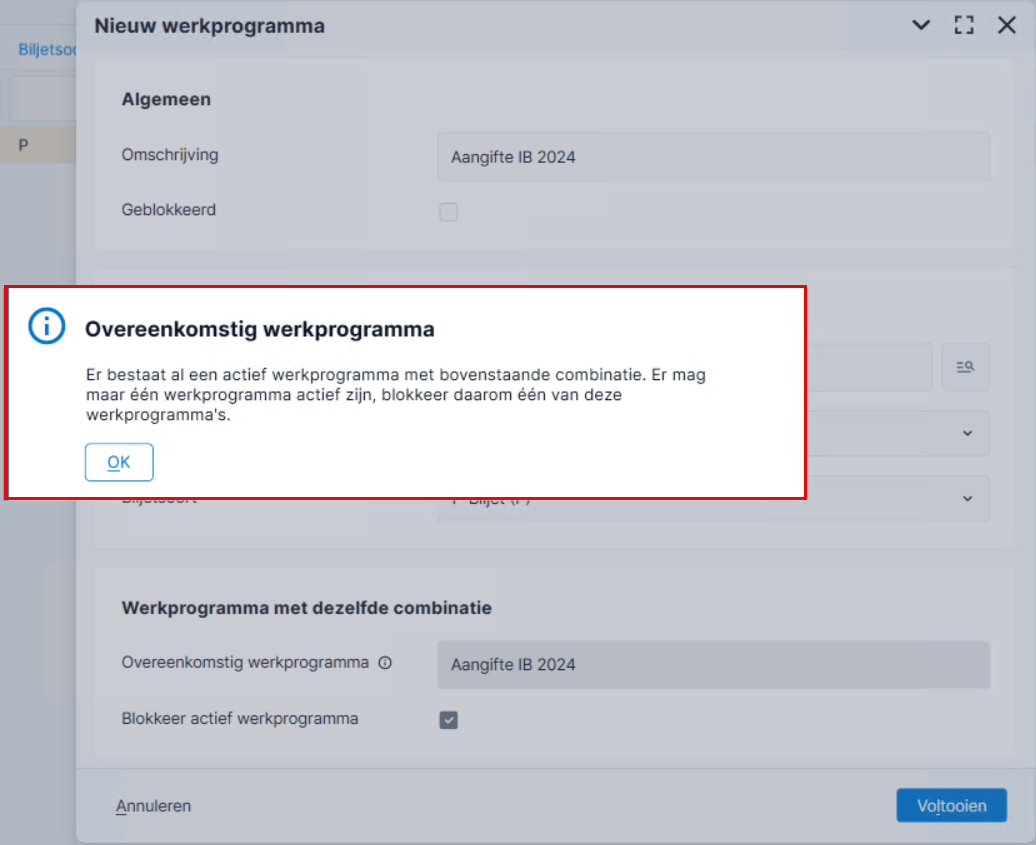Viewport: 1036px width, 845px height.
Task: Click the info icon next to Overeenkomstig werkprogramma
Action: click(x=385, y=663)
